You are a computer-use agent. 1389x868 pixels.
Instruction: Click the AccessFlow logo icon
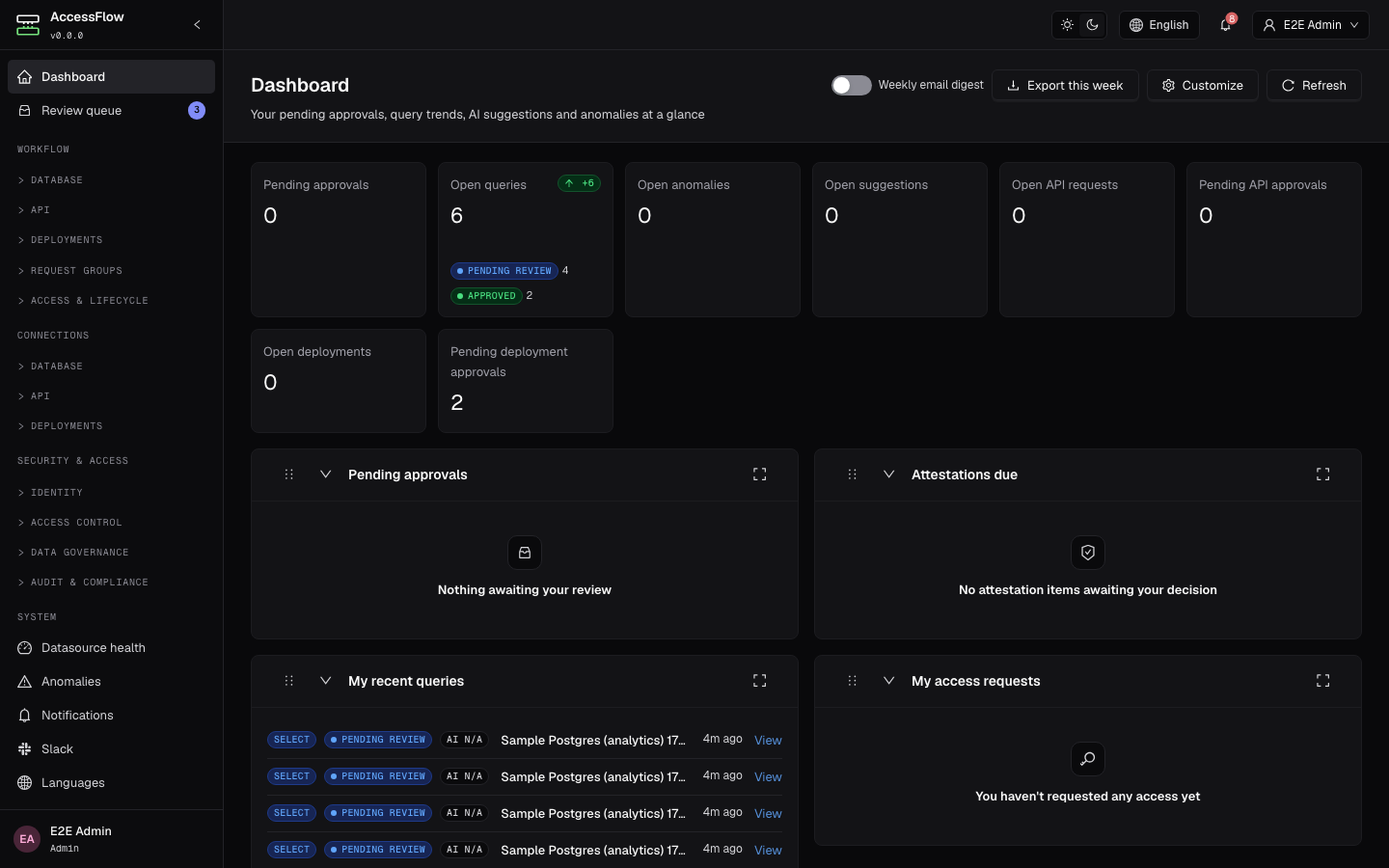point(28,25)
